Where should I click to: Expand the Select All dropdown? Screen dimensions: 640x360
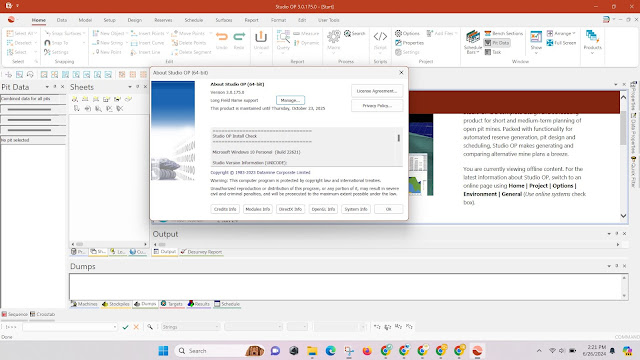[36, 33]
